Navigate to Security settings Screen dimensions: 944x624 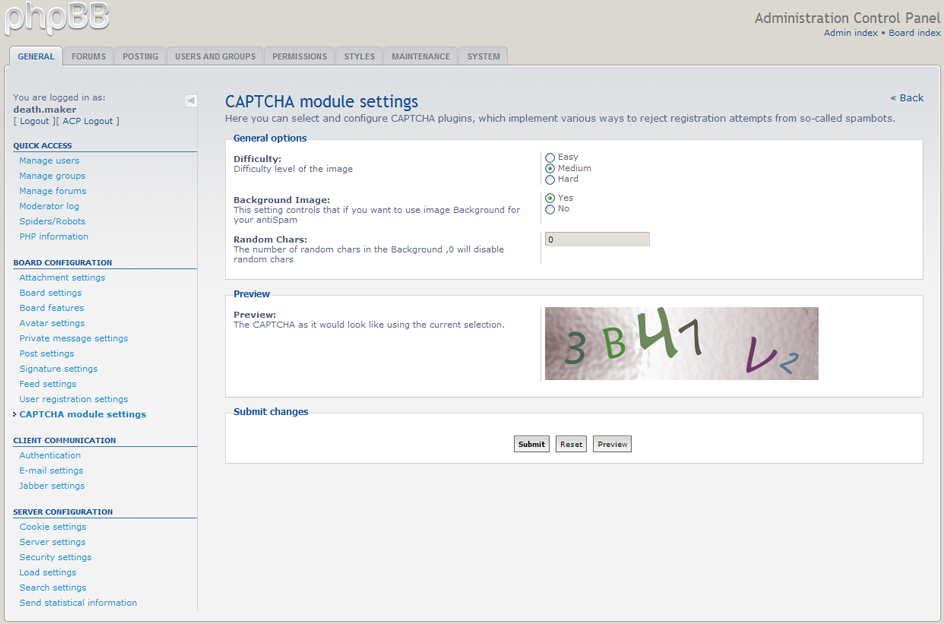[x=55, y=557]
